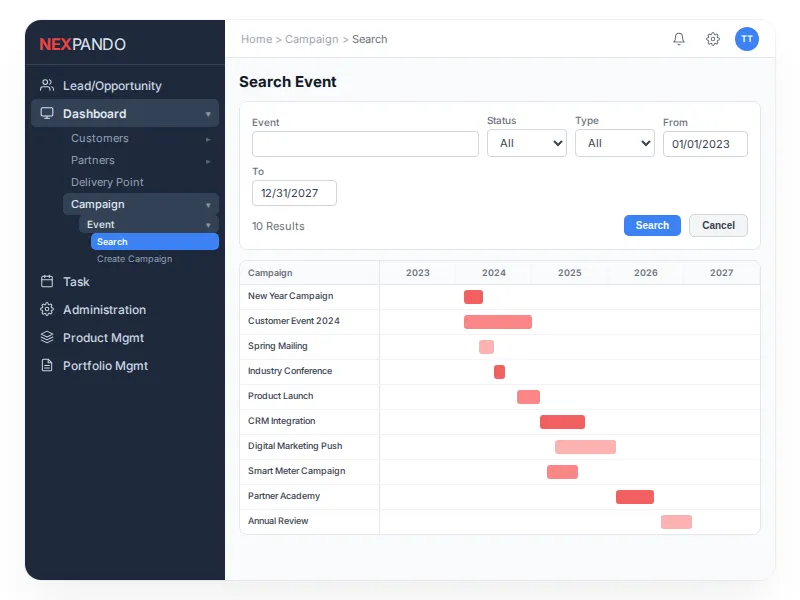
Task: Click the blue Search button
Action: click(652, 225)
